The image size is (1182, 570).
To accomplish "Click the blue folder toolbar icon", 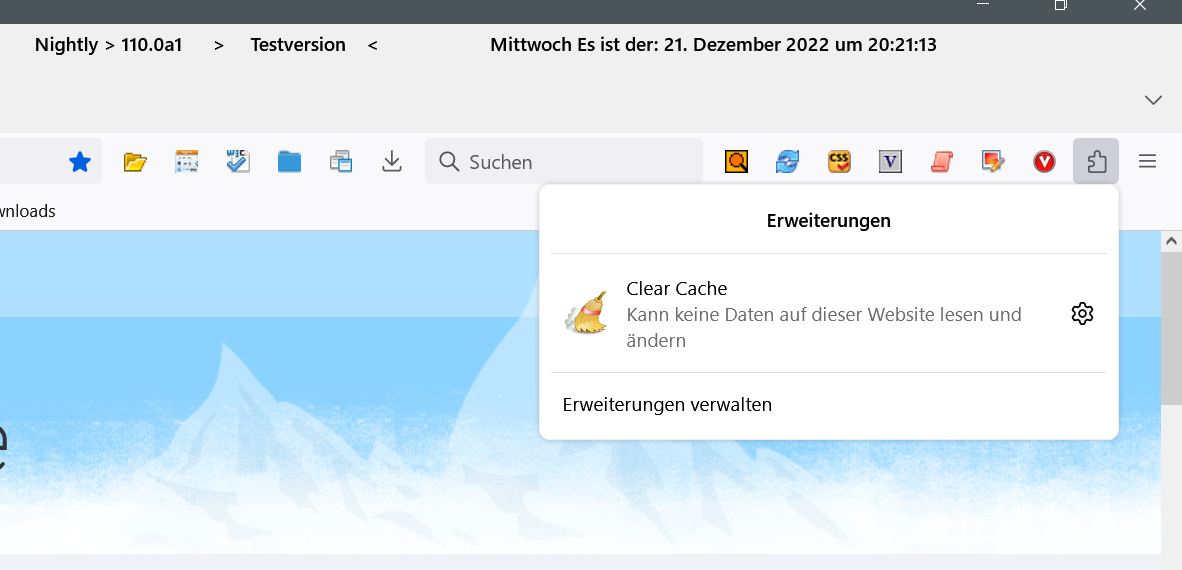I will pos(289,161).
